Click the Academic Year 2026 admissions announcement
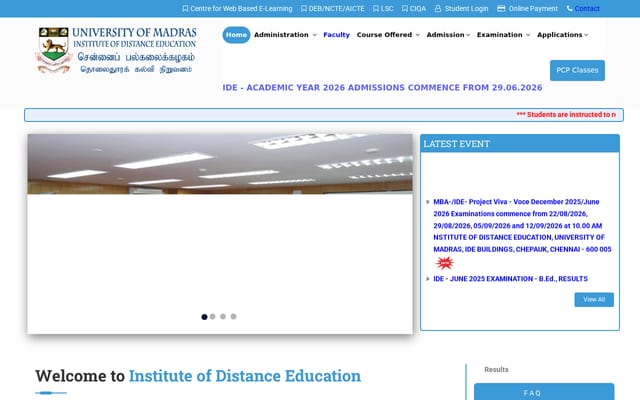Image resolution: width=640 pixels, height=400 pixels. pos(382,87)
